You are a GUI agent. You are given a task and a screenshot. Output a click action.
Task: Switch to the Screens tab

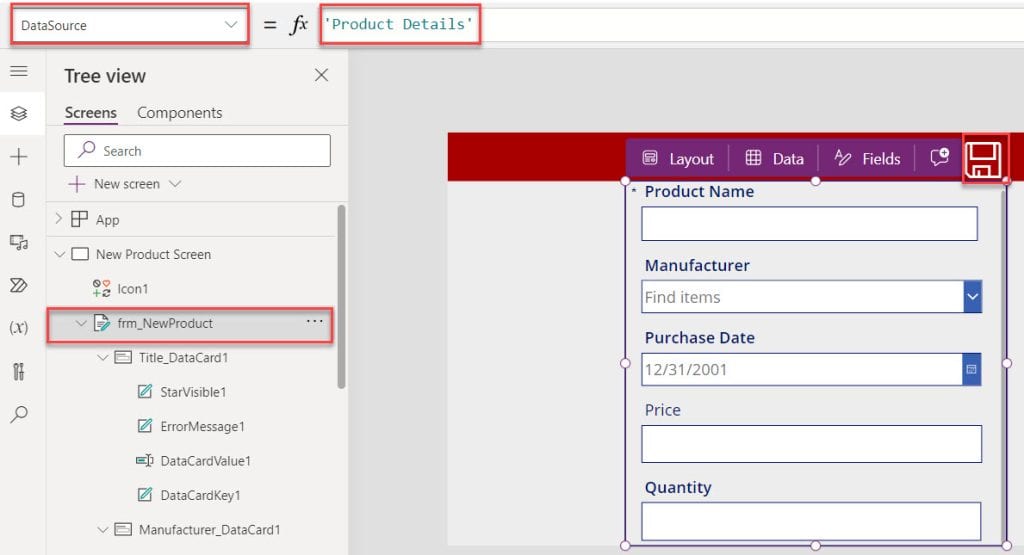tap(91, 113)
